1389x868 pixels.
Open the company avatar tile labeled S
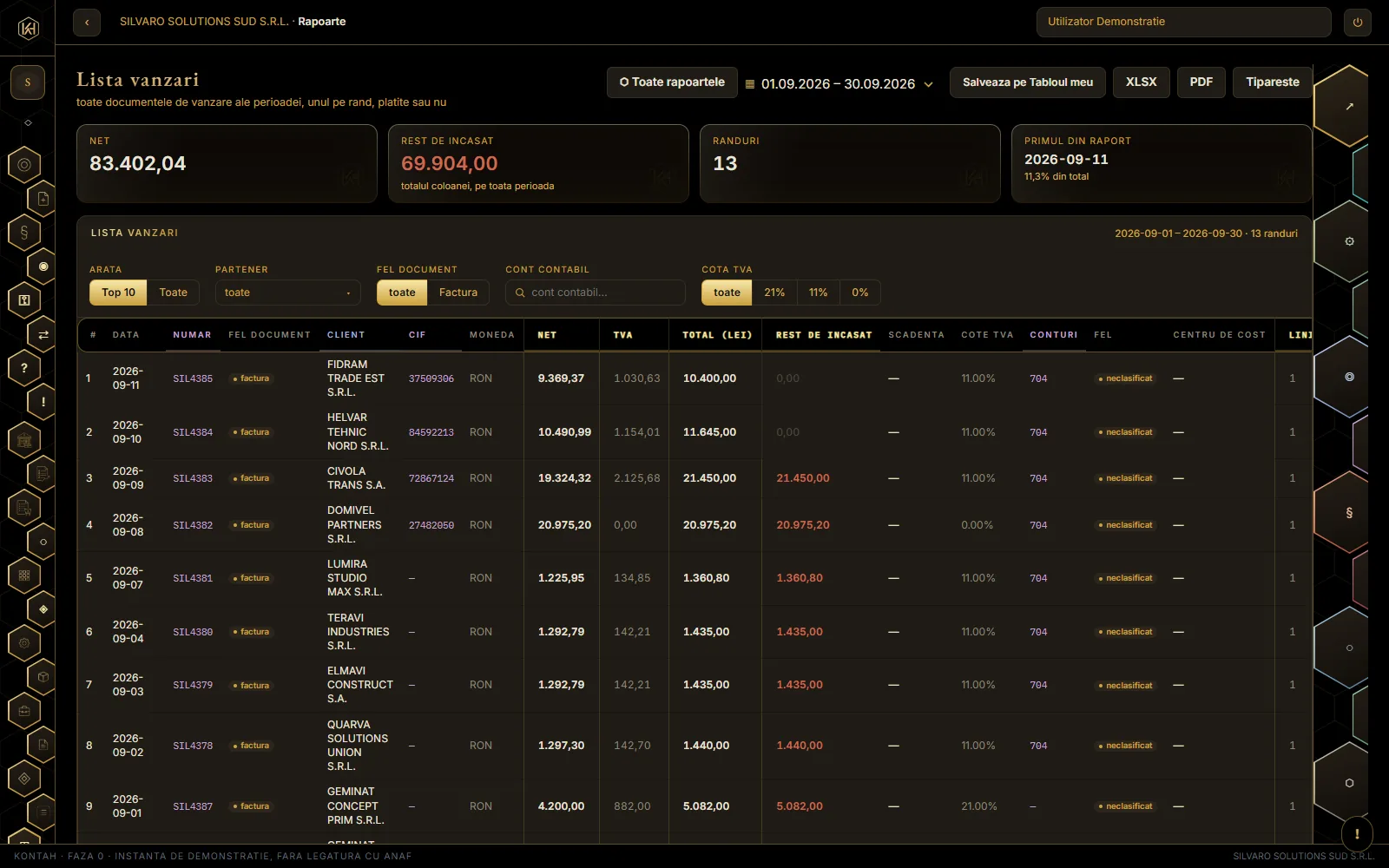pos(28,82)
